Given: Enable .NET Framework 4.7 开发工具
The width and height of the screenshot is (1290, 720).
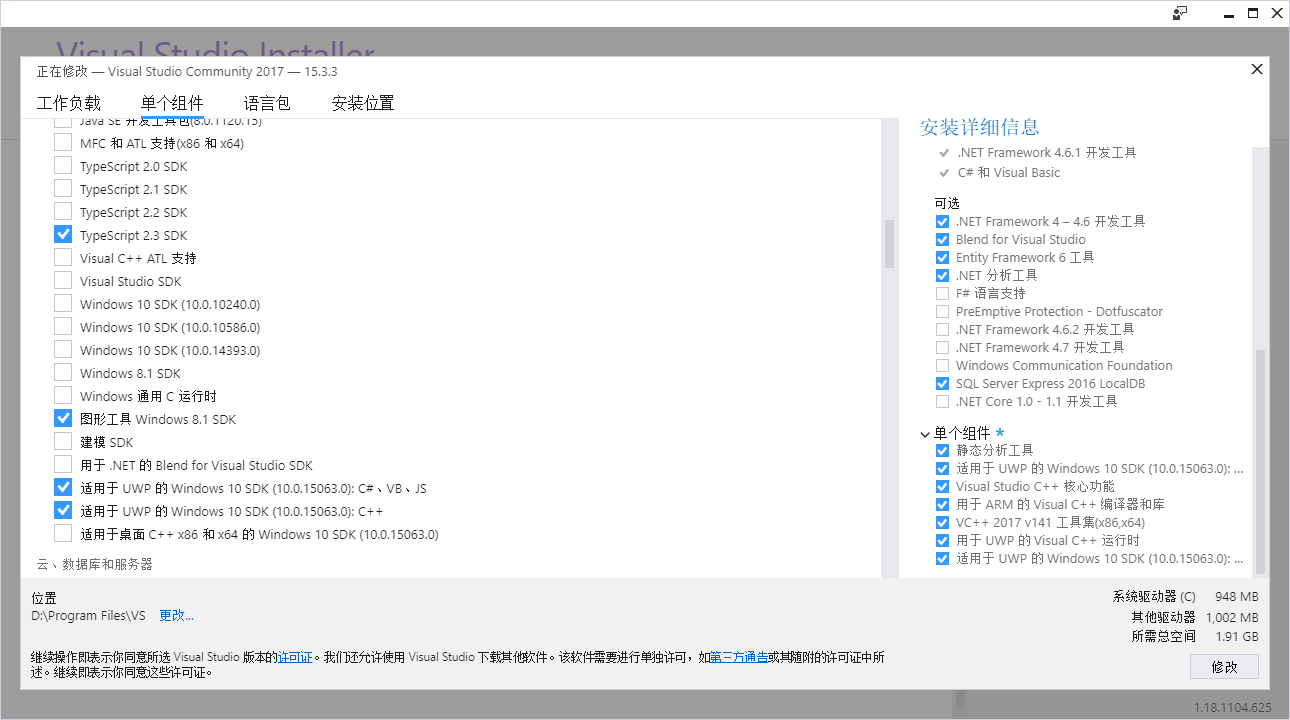Looking at the screenshot, I should pyautogui.click(x=941, y=347).
